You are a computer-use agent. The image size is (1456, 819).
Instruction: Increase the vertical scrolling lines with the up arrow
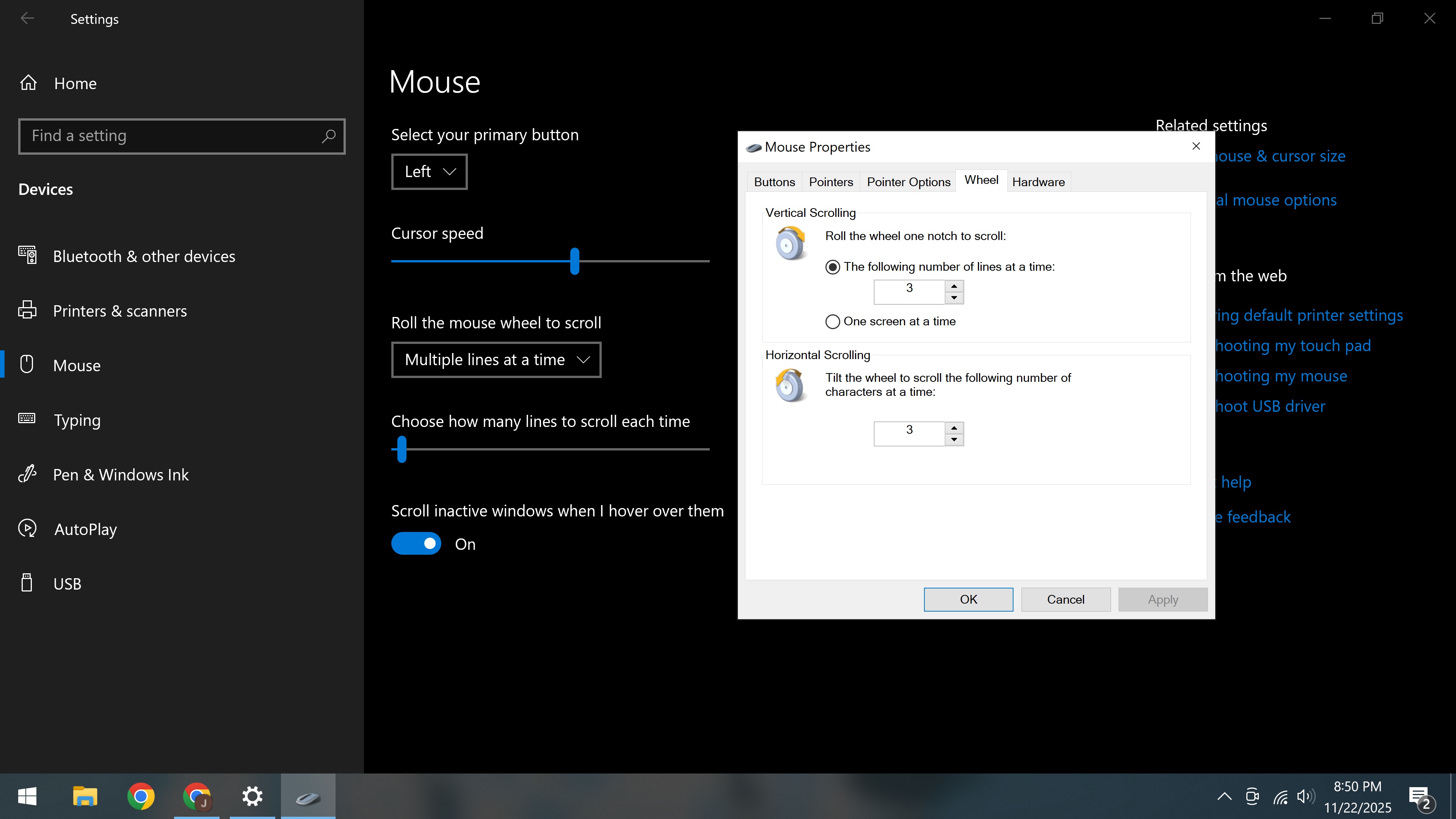(x=954, y=286)
